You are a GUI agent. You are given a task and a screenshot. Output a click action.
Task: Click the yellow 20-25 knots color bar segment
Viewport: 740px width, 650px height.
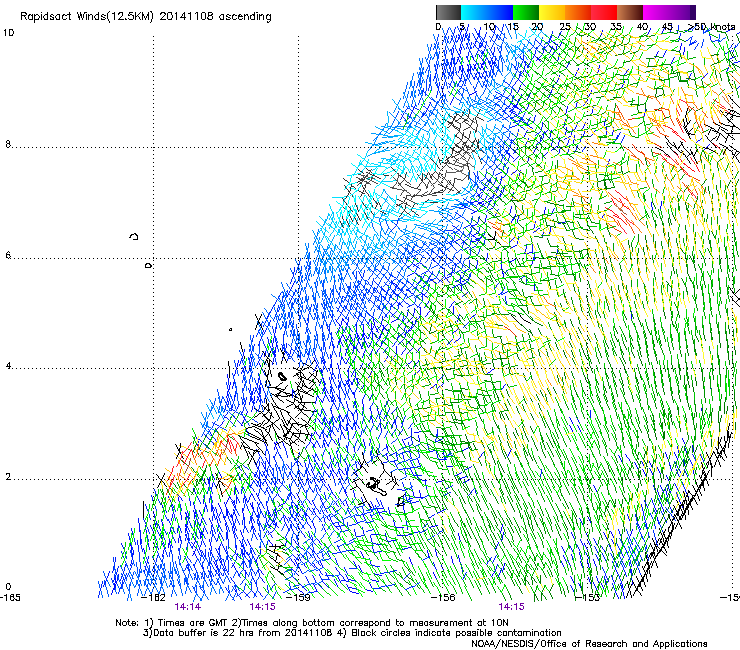point(552,12)
